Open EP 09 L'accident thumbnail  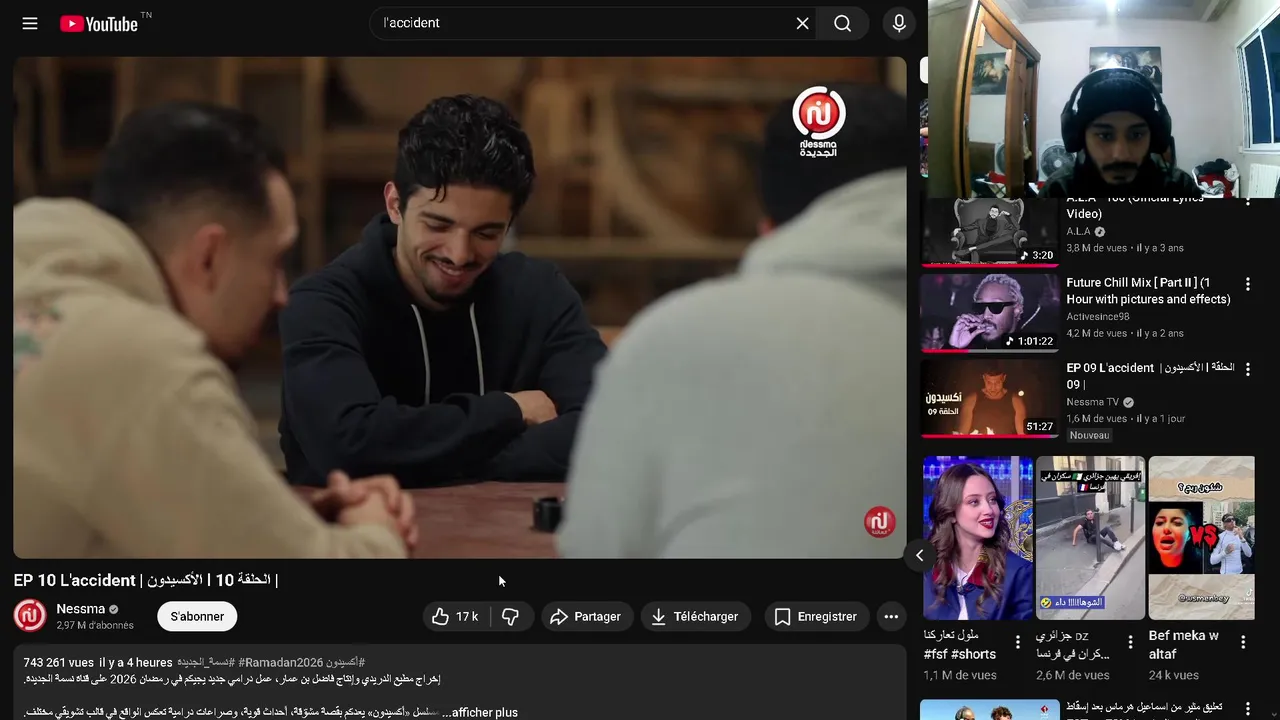(989, 399)
